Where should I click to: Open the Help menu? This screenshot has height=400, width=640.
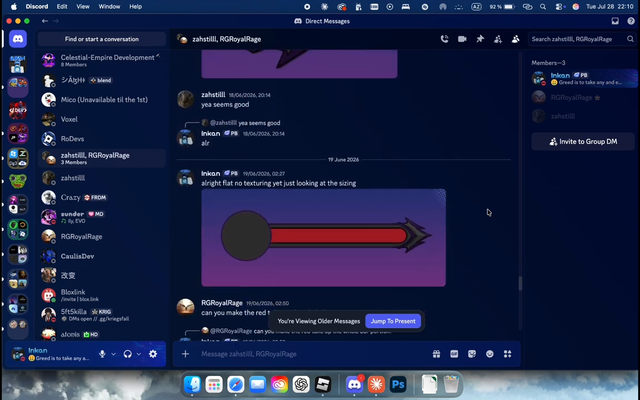pos(136,7)
